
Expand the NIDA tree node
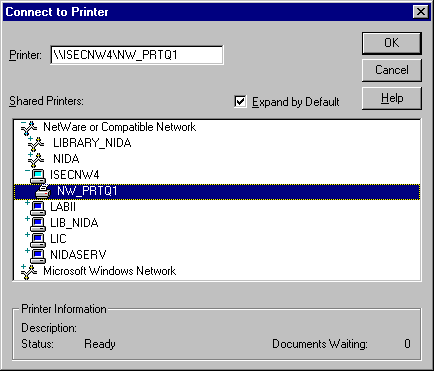coord(31,154)
